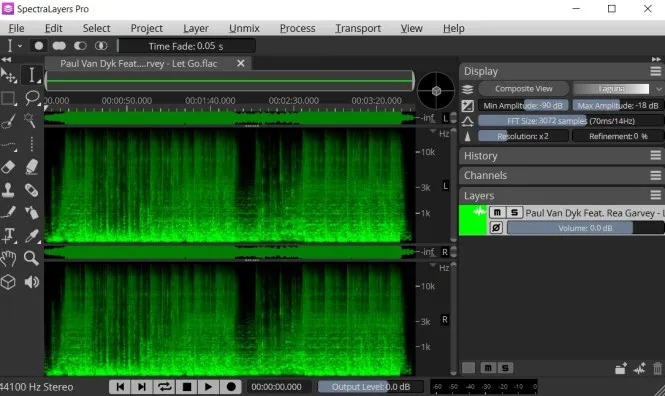The image size is (665, 396).
Task: Set selection mode to intersect
Action: (101, 46)
